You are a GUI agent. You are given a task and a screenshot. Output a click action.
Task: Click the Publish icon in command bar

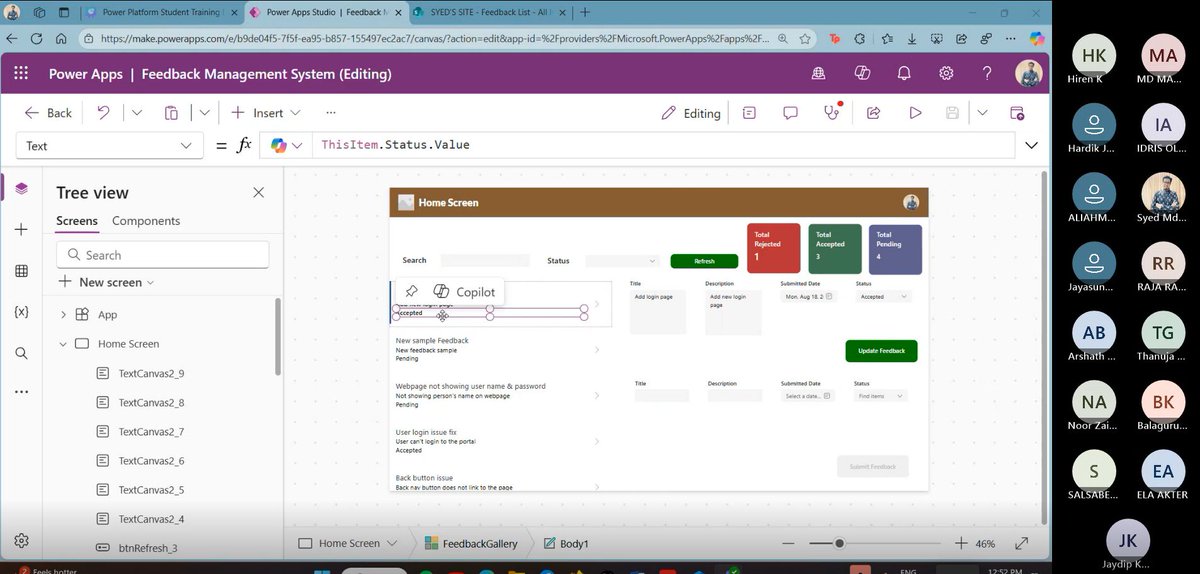click(x=1017, y=113)
